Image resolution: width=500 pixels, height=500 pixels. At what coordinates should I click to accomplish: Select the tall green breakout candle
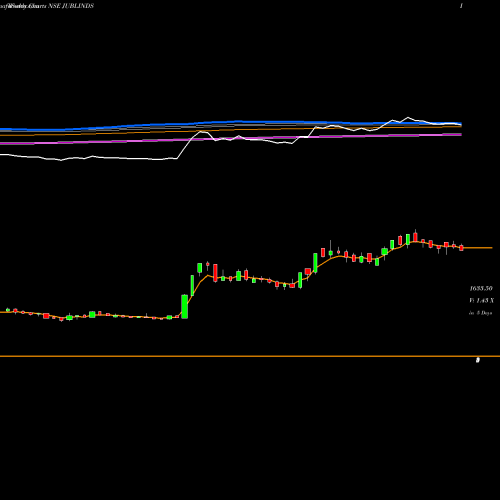coord(184,306)
